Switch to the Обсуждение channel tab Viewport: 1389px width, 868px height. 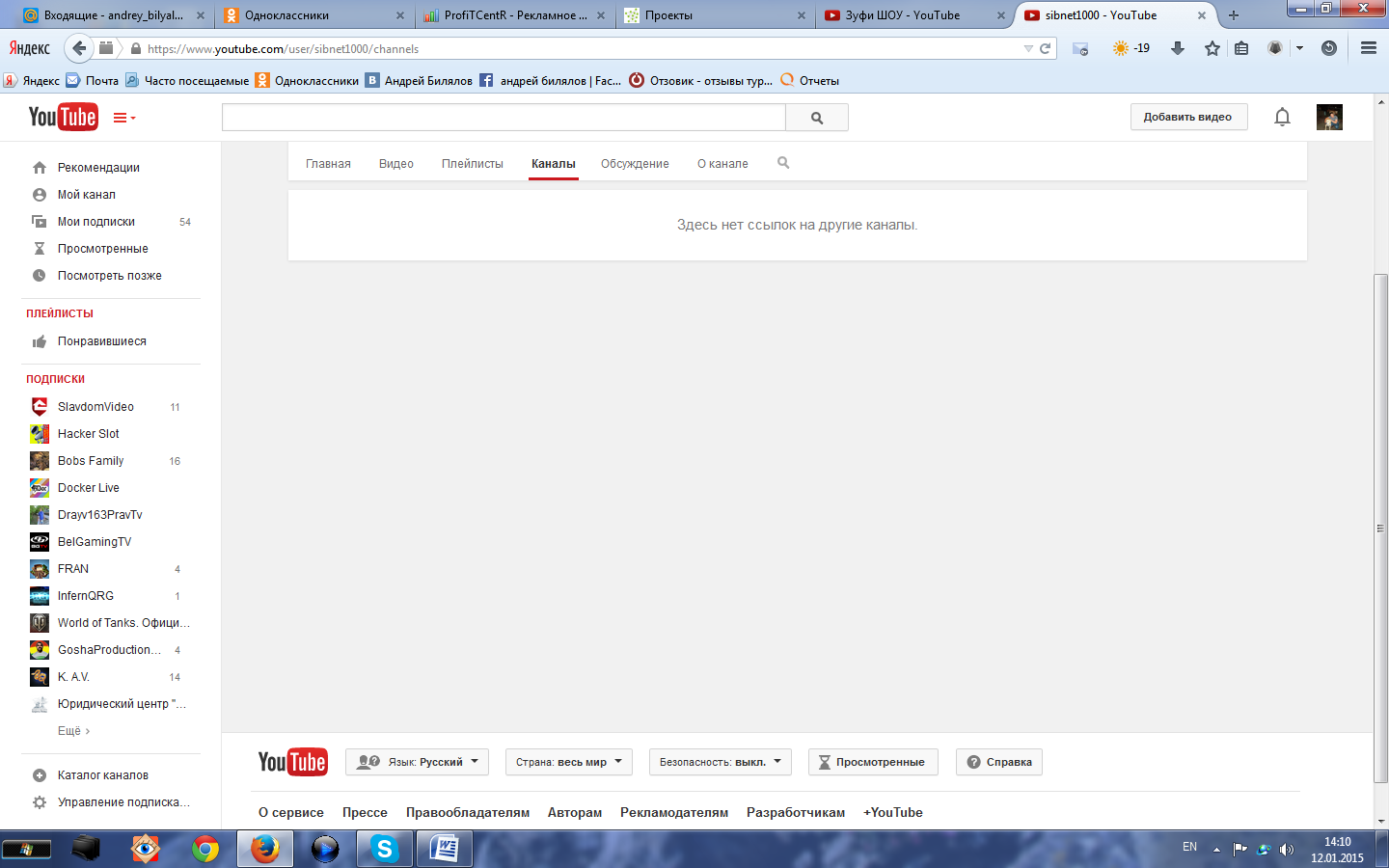pyautogui.click(x=635, y=164)
